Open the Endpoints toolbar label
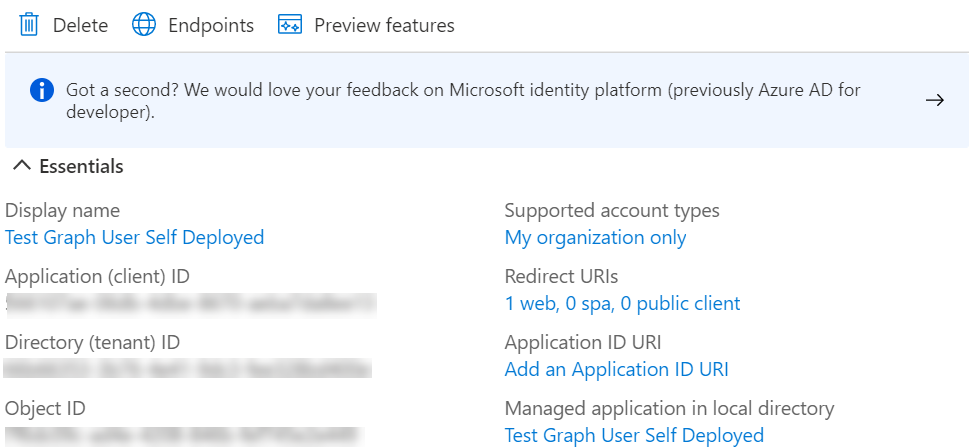Screen dimensions: 974x447 211,25
